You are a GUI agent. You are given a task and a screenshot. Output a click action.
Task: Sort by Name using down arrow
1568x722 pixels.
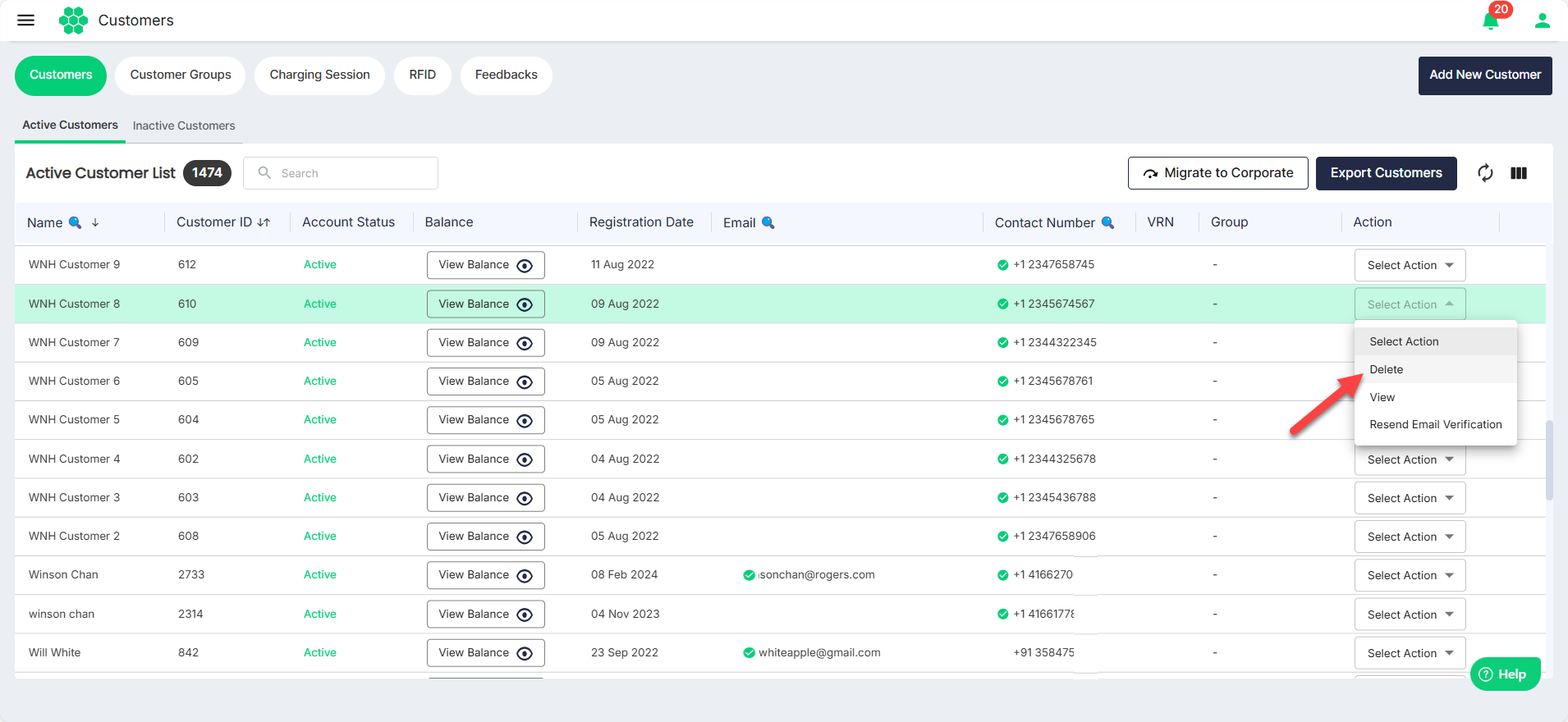[95, 222]
